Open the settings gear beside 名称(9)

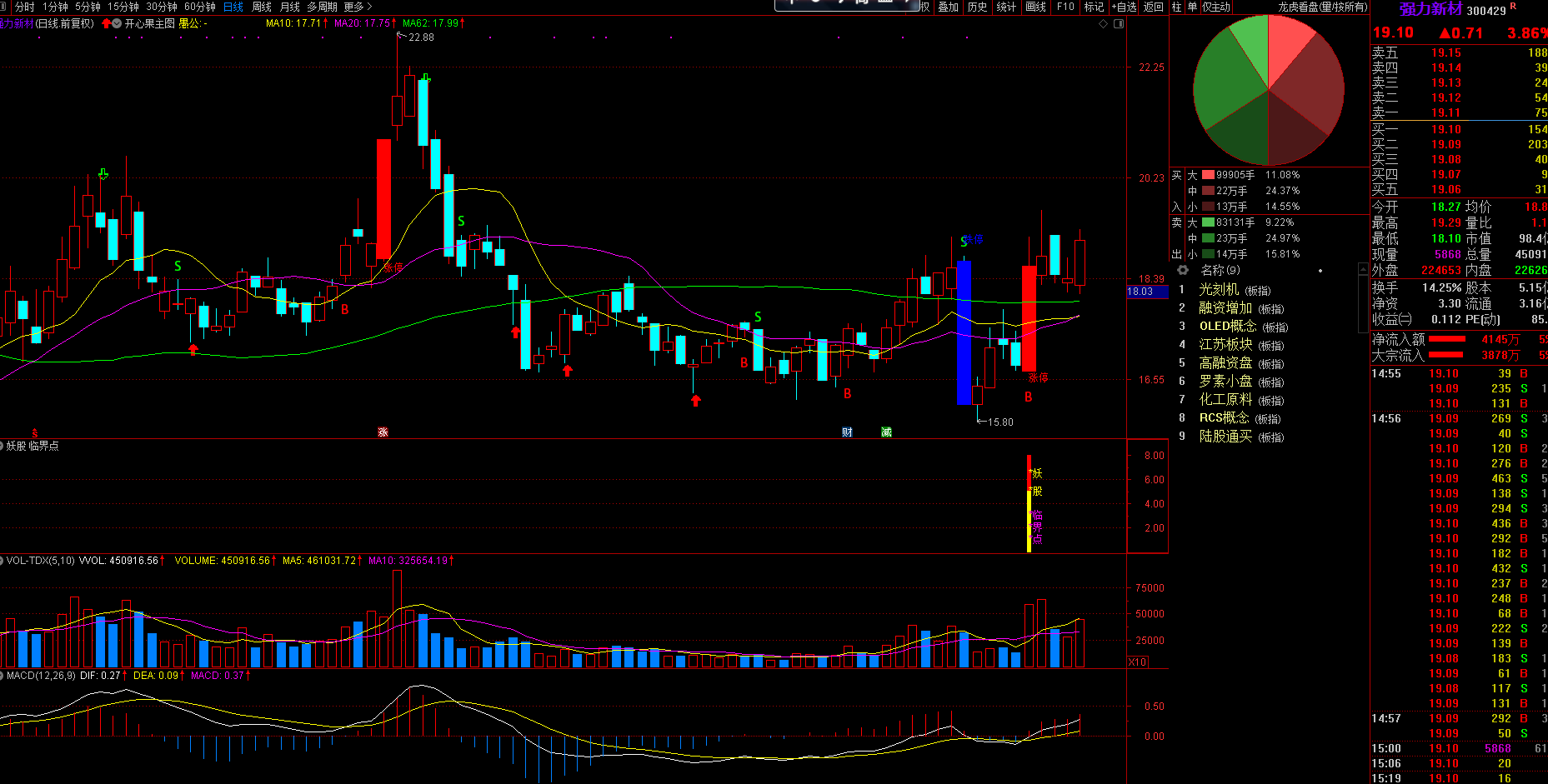(1182, 270)
